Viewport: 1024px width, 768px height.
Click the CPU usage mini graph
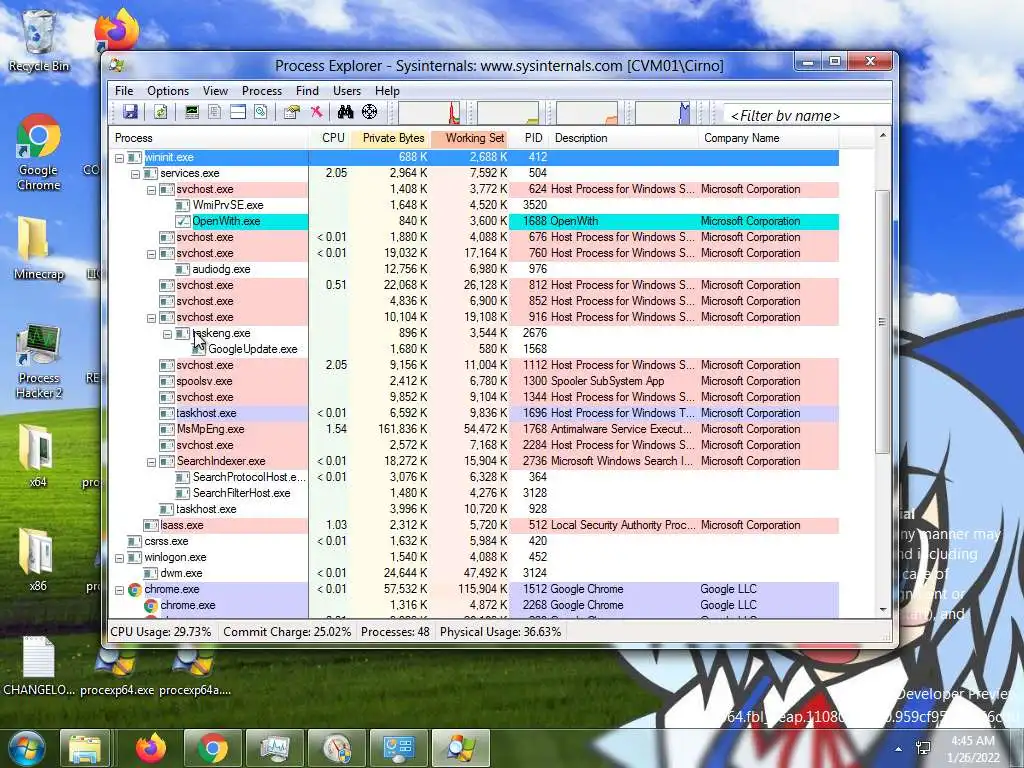[429, 112]
